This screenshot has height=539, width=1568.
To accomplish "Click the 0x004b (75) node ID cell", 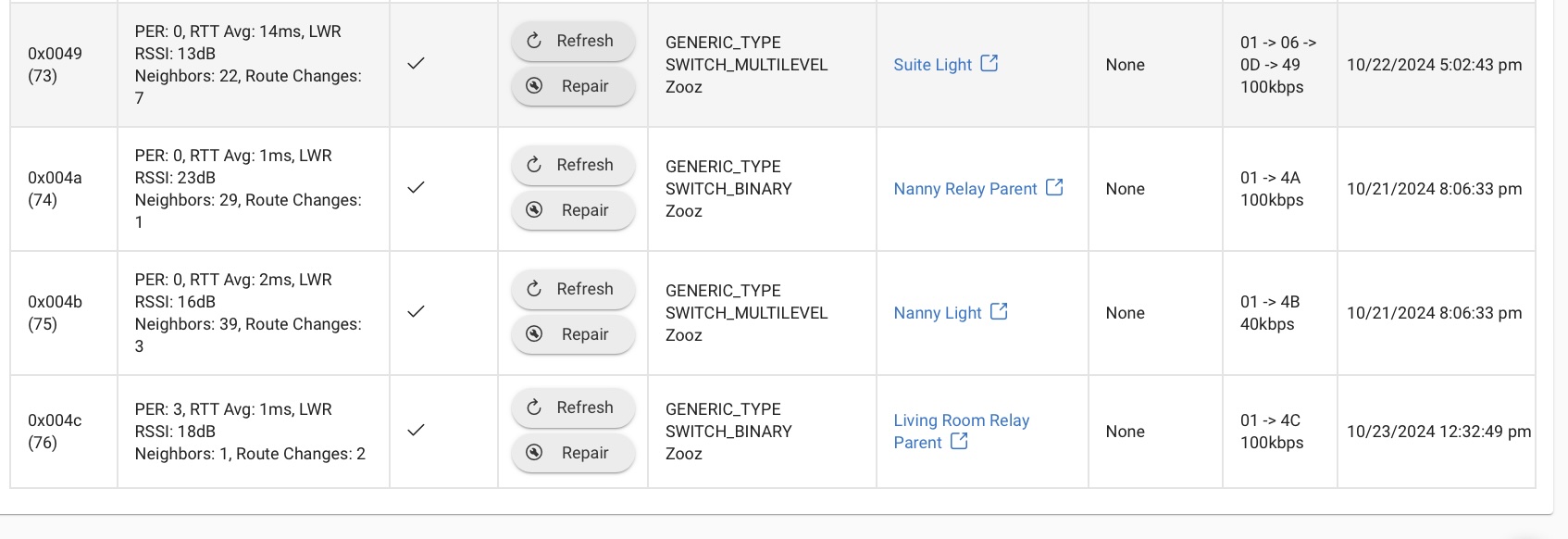I will click(x=64, y=313).
